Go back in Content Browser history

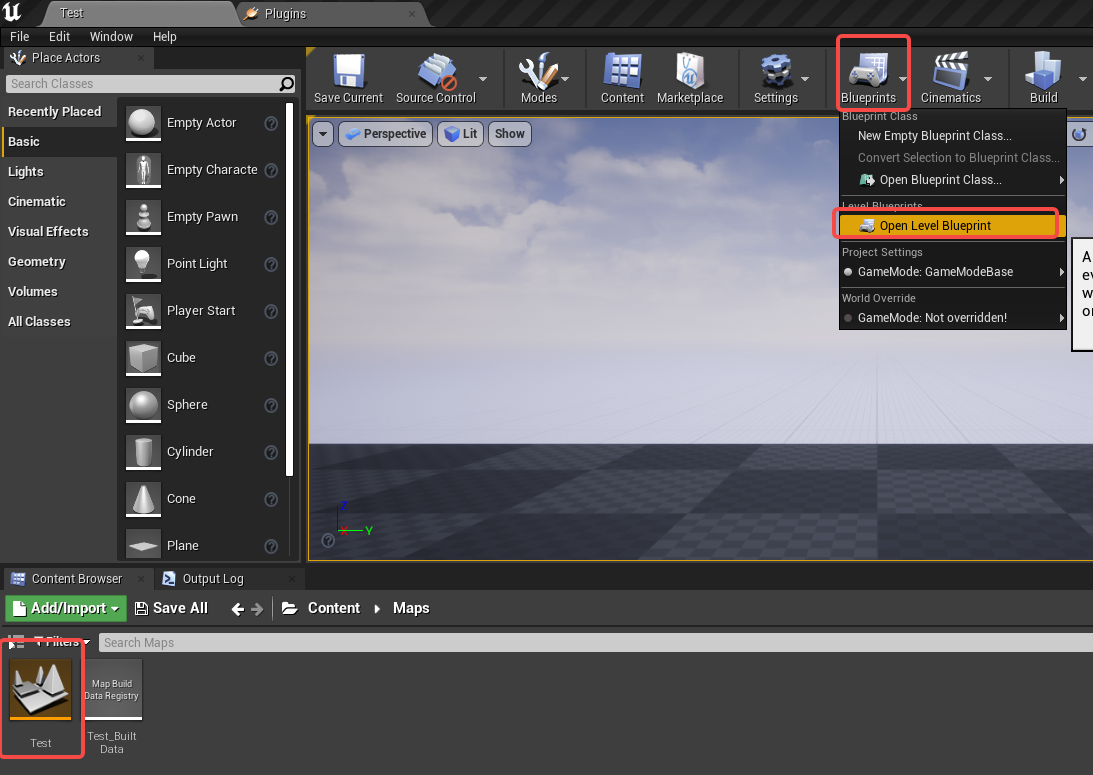tap(237, 609)
